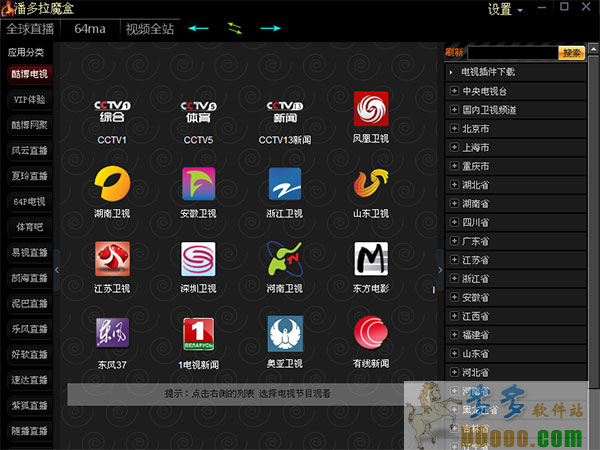The height and width of the screenshot is (450, 600).
Task: Select 紫狐直播 in the category sidebar
Action: pos(29,405)
